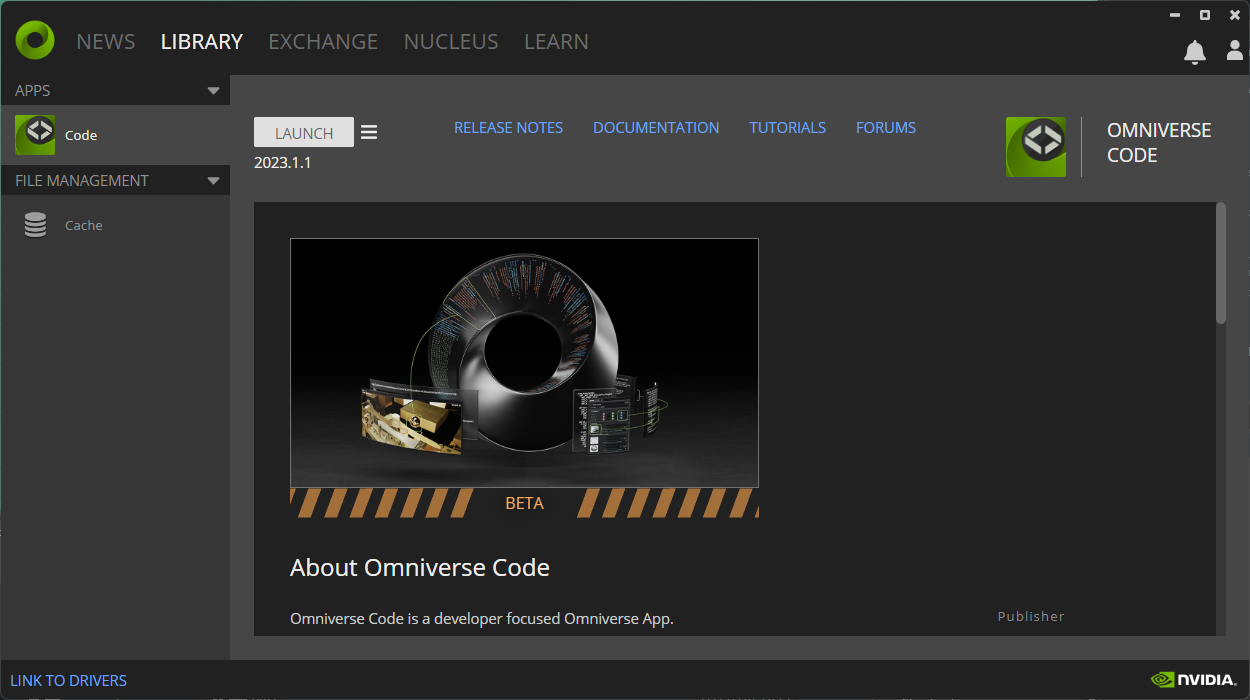The width and height of the screenshot is (1250, 700).
Task: Launch Omniverse Code
Action: tap(304, 133)
